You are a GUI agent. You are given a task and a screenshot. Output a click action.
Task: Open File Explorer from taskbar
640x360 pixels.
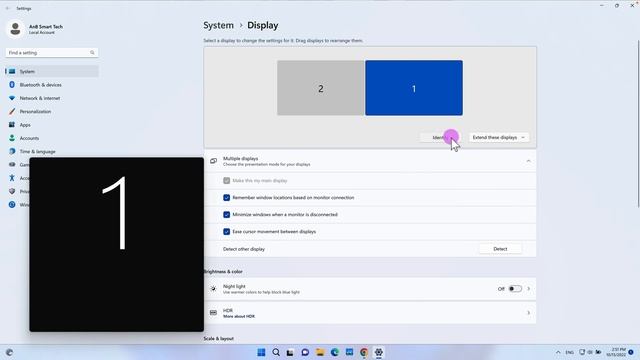point(320,352)
